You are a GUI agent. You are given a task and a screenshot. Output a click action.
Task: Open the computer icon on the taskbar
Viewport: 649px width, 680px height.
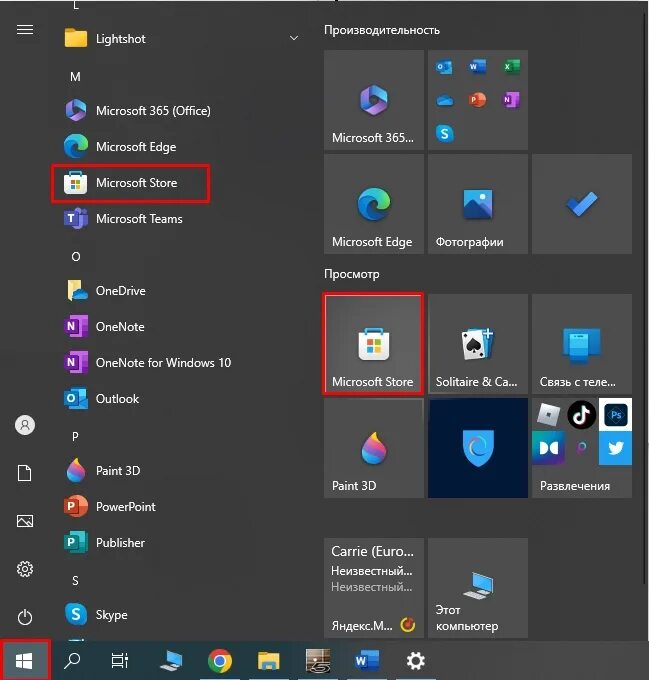tap(171, 661)
